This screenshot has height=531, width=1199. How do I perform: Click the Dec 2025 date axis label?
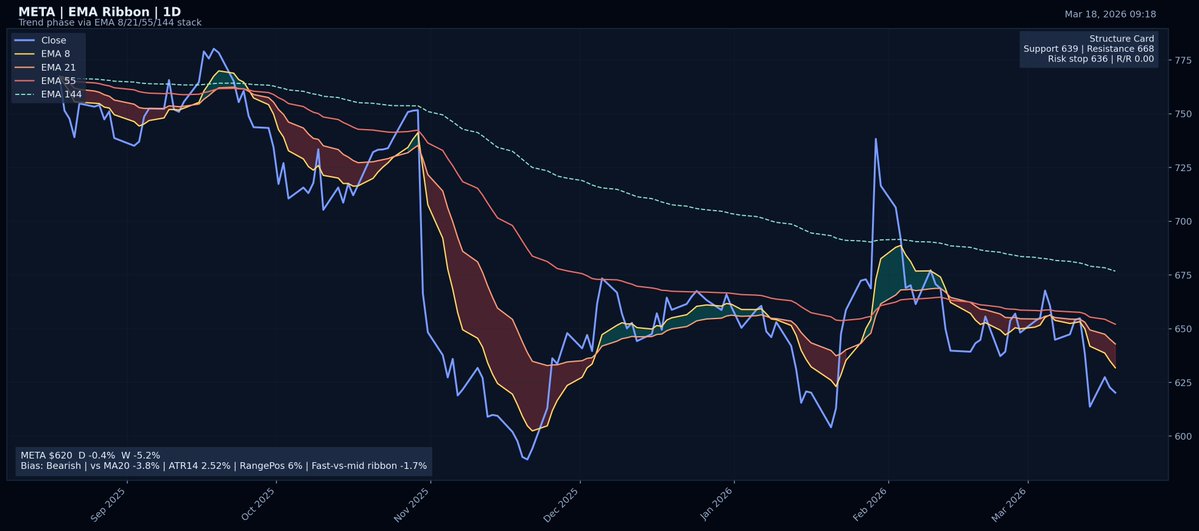click(x=562, y=505)
